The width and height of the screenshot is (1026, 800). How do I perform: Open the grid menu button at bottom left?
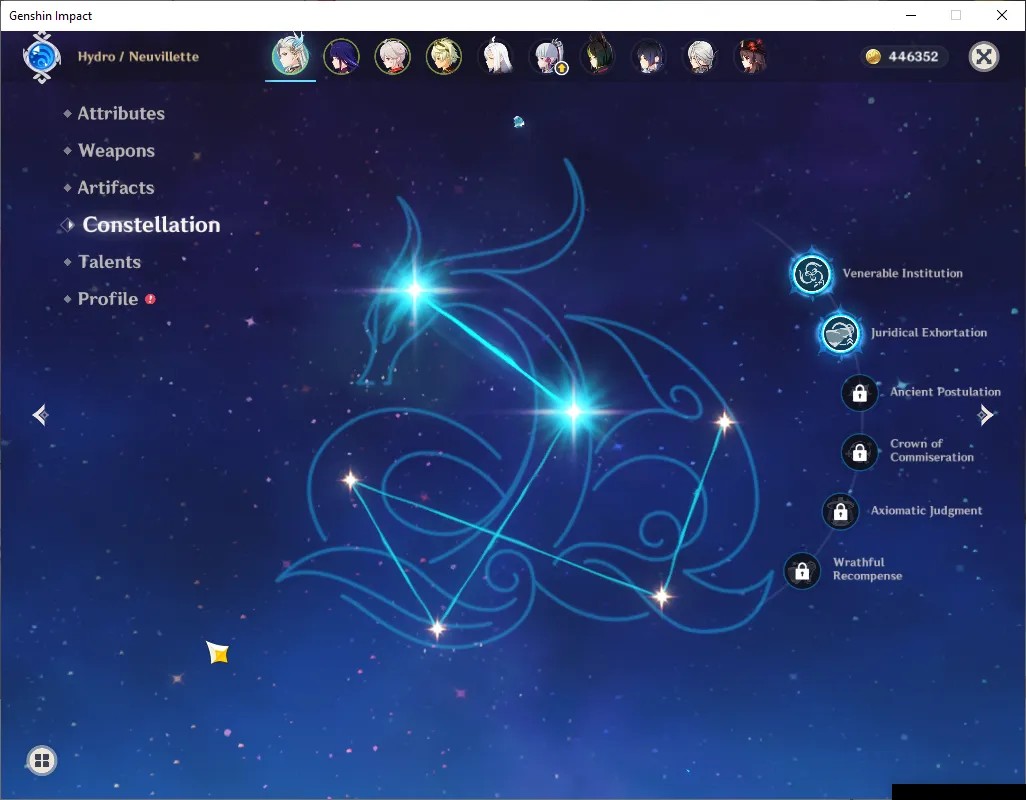pos(42,760)
